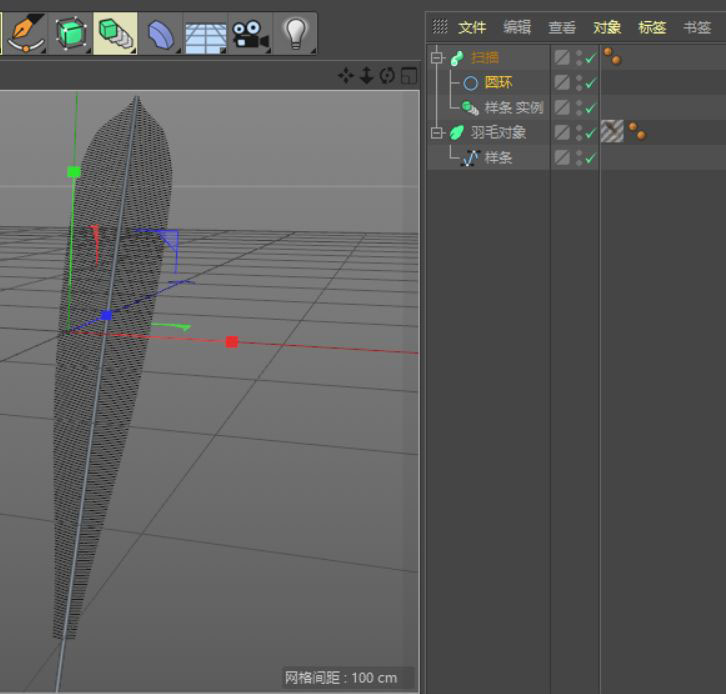Click the viewport pan (move camera) icon
The width and height of the screenshot is (726, 694).
coord(345,76)
